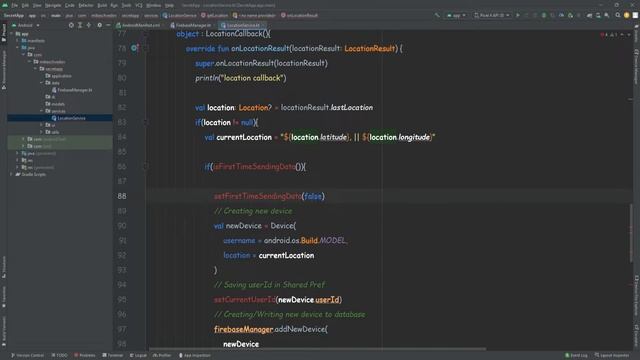The width and height of the screenshot is (640, 360).
Task: Collapse the app module node
Action: tap(12, 34)
